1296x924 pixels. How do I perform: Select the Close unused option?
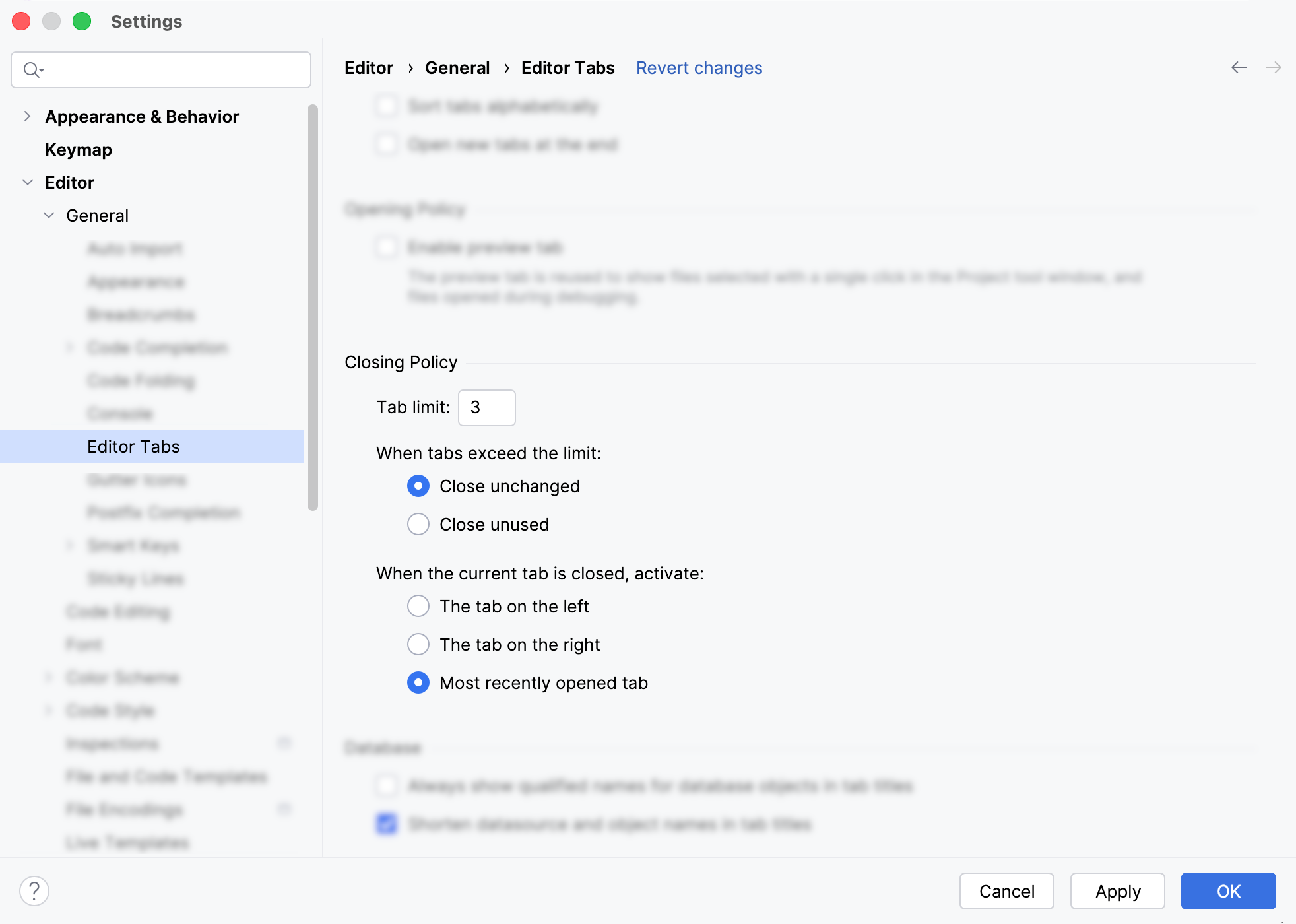point(418,524)
